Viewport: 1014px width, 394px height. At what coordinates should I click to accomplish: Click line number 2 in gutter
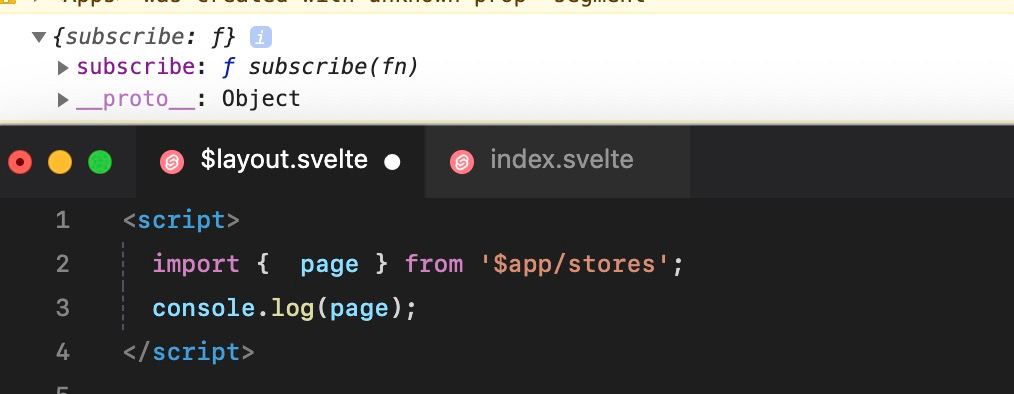(x=62, y=265)
